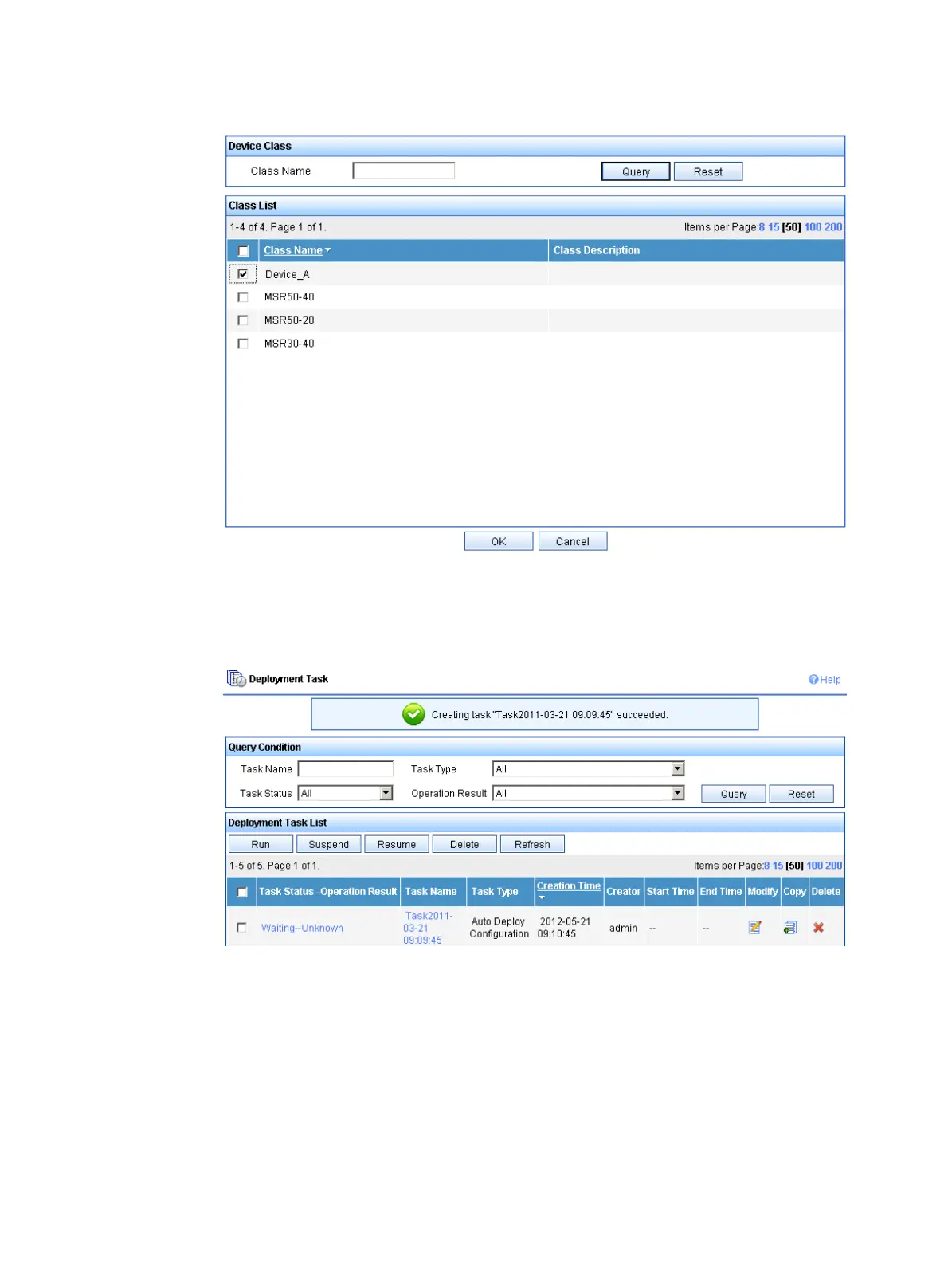Sort by Creation Time column
Viewport: 948px width, 1288px height.
click(568, 885)
